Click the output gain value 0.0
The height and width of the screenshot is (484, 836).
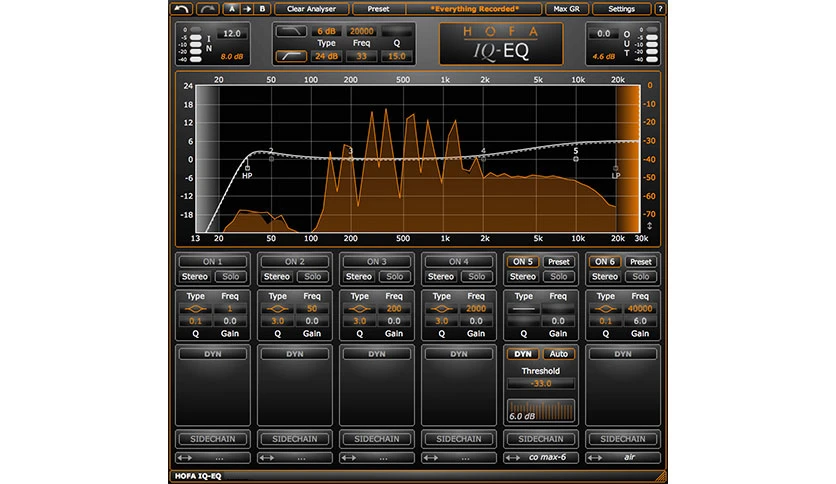click(x=604, y=34)
